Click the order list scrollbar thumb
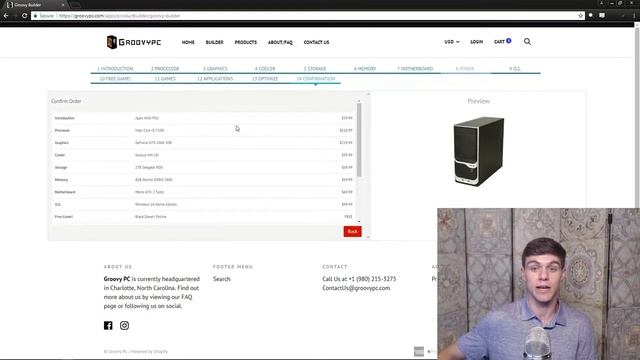640x360 pixels. [359, 140]
